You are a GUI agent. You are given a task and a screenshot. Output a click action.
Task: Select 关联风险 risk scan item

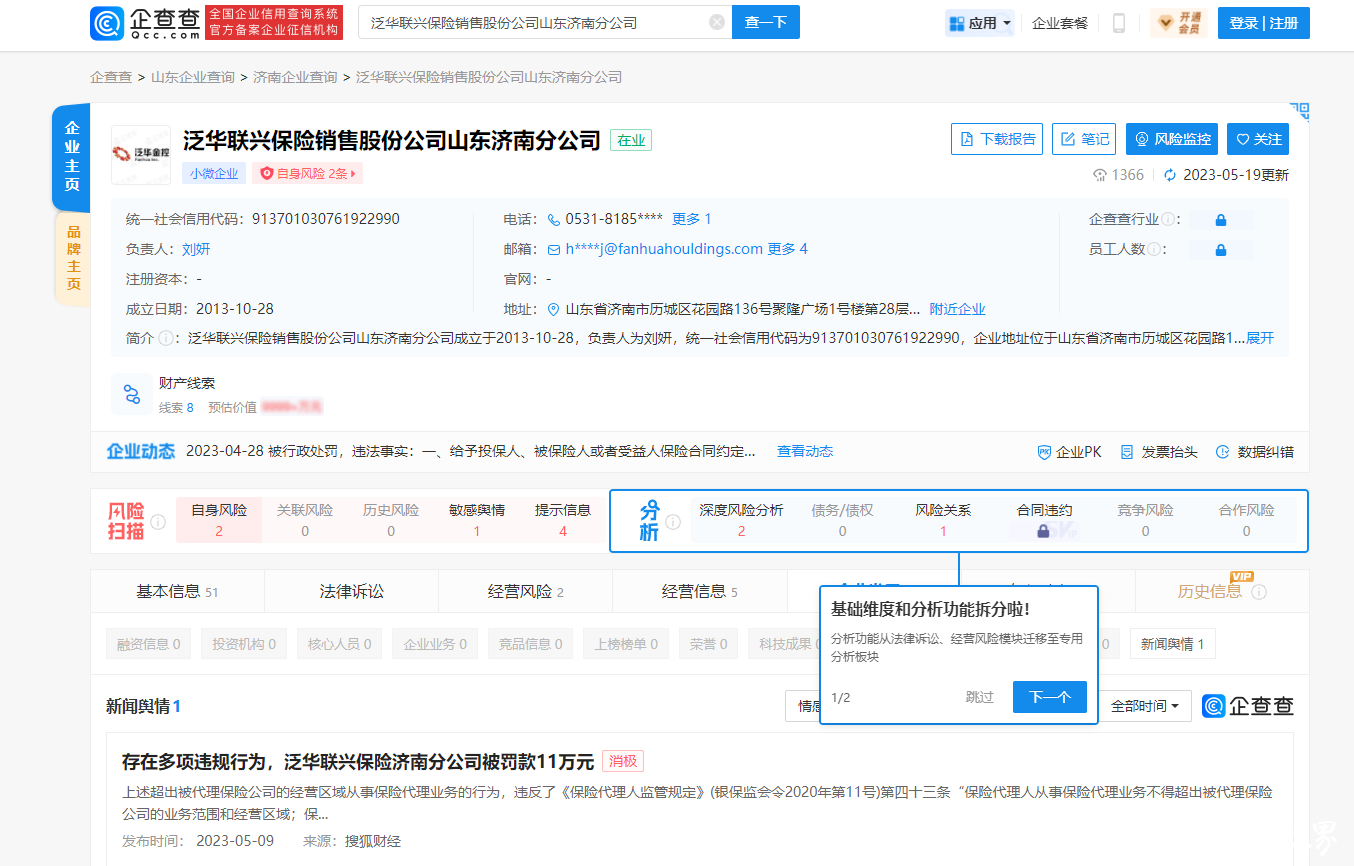[305, 520]
